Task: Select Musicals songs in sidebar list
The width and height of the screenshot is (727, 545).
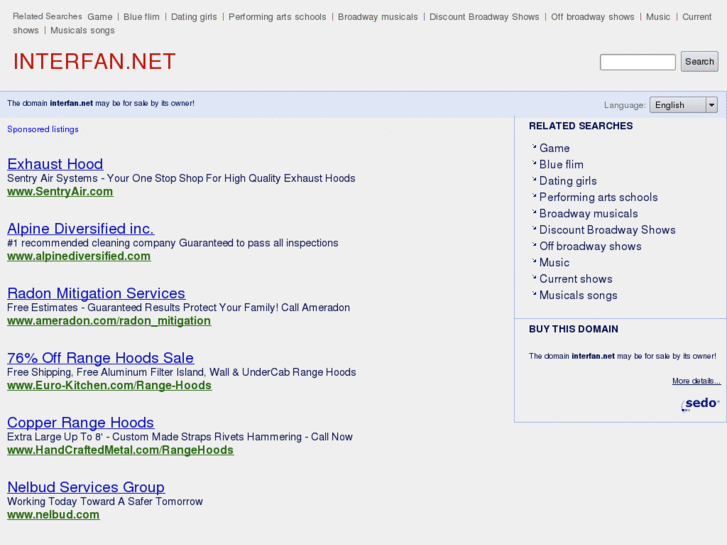Action: (x=579, y=295)
